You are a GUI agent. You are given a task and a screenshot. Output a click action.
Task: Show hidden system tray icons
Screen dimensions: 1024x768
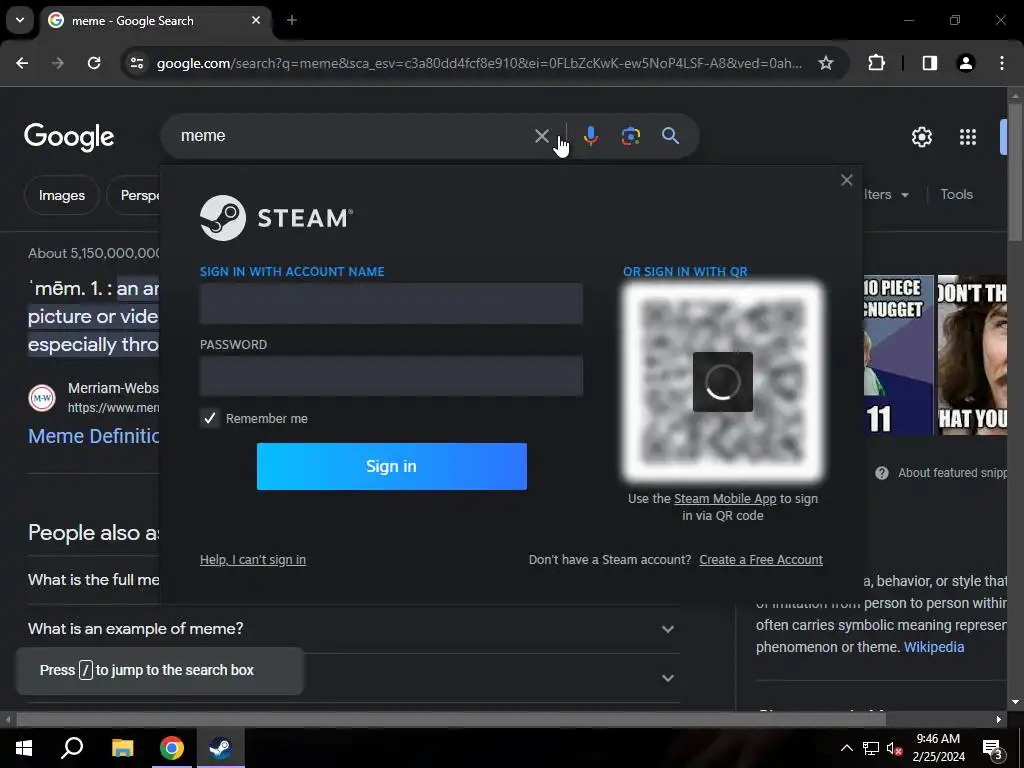click(846, 748)
